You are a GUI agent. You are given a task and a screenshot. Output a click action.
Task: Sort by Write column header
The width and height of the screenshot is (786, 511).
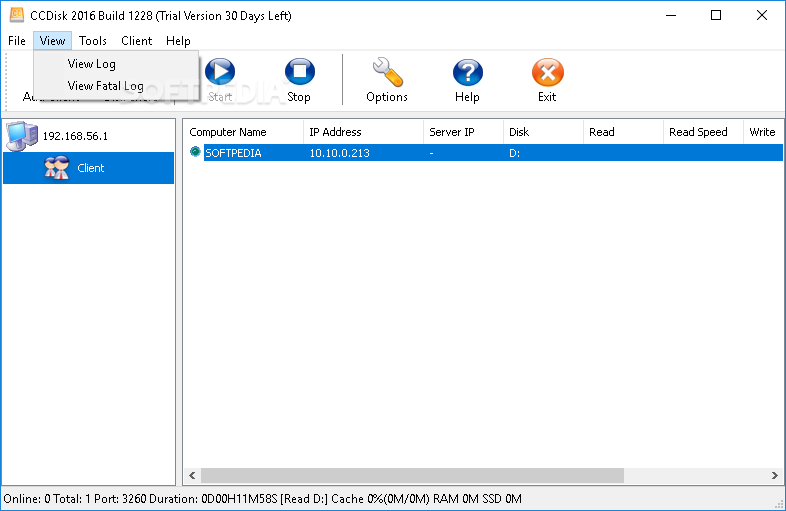pyautogui.click(x=763, y=132)
